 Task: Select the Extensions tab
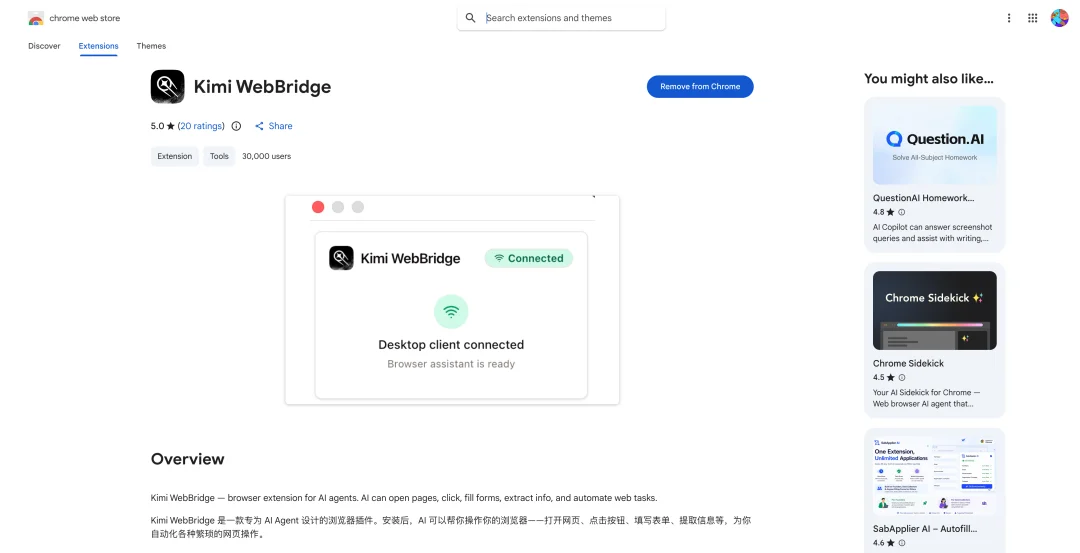coord(98,46)
